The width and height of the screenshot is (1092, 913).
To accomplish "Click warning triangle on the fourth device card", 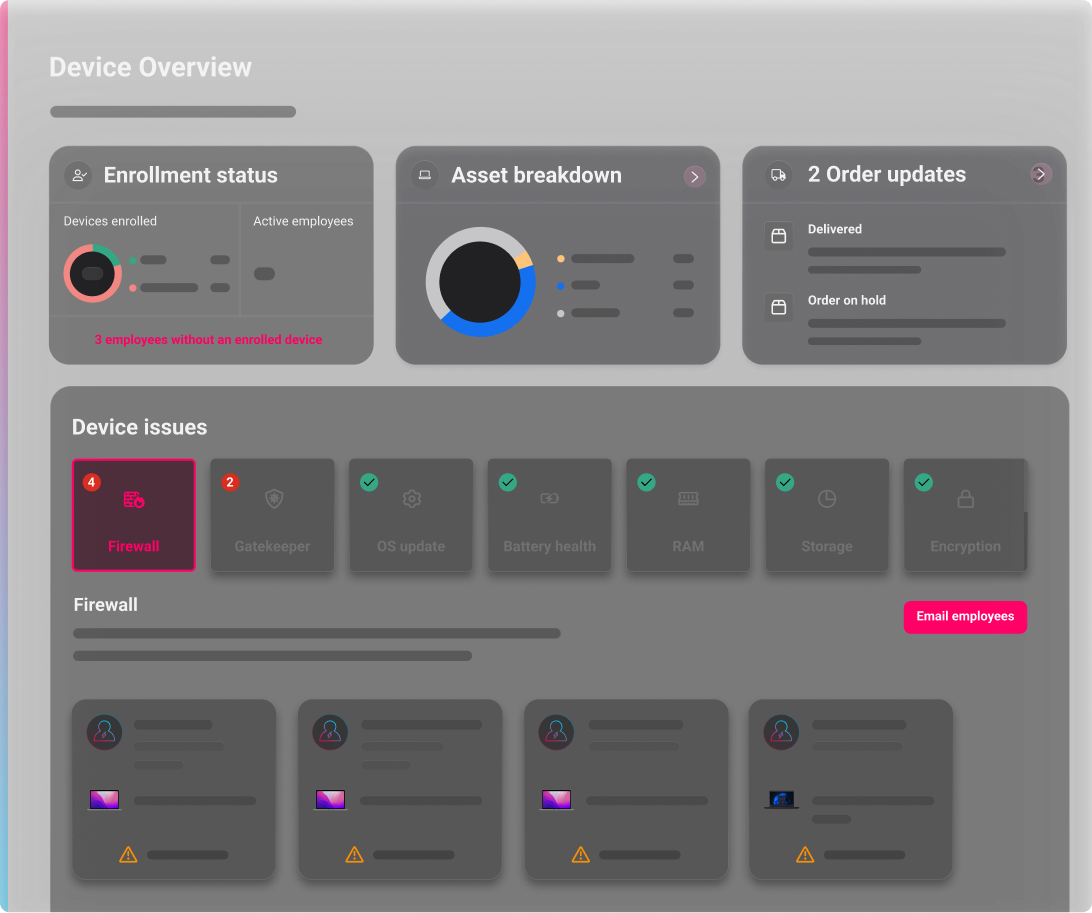I will point(805,855).
